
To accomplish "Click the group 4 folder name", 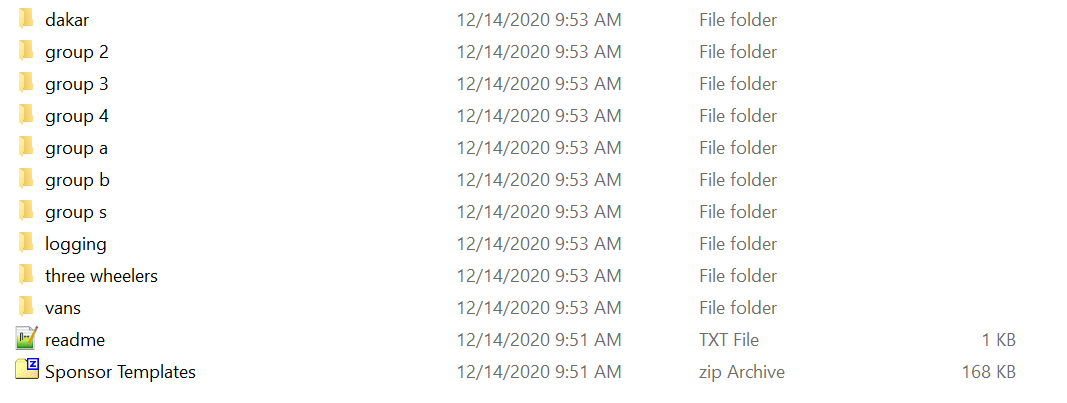I will click(x=77, y=116).
